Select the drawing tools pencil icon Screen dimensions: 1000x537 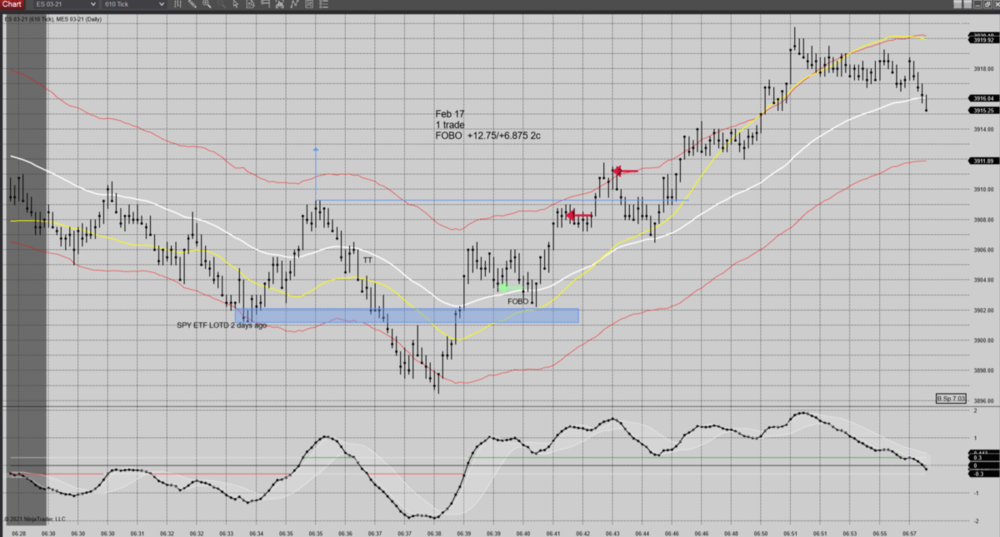(x=192, y=4)
